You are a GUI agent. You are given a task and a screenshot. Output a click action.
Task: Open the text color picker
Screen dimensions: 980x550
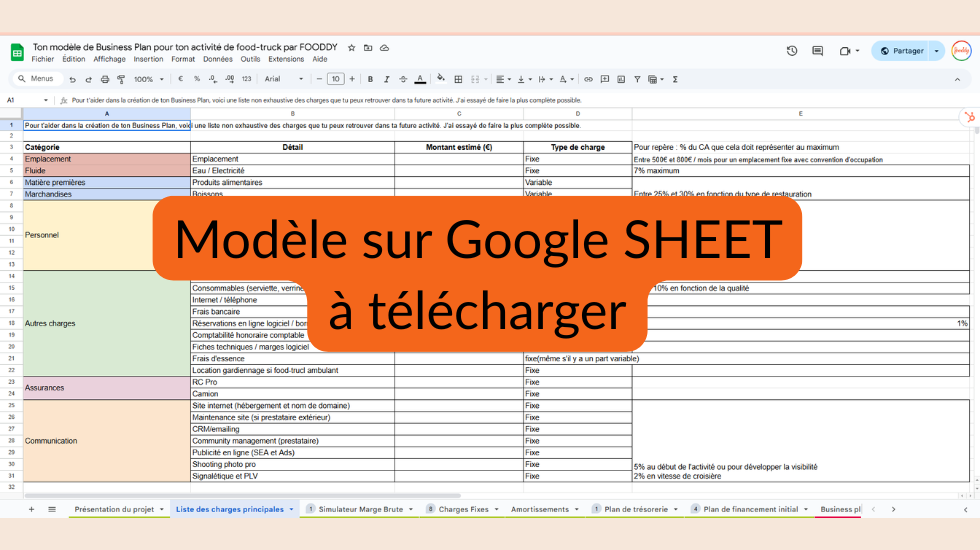pyautogui.click(x=419, y=79)
